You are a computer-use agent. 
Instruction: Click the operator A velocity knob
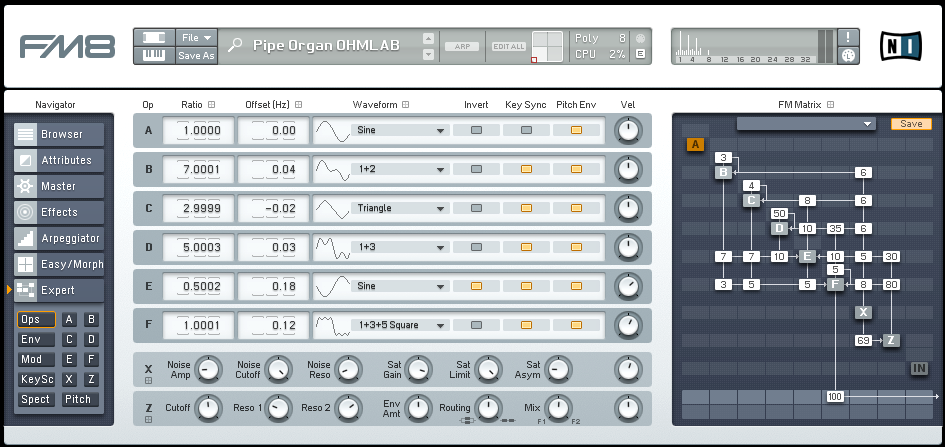point(628,131)
